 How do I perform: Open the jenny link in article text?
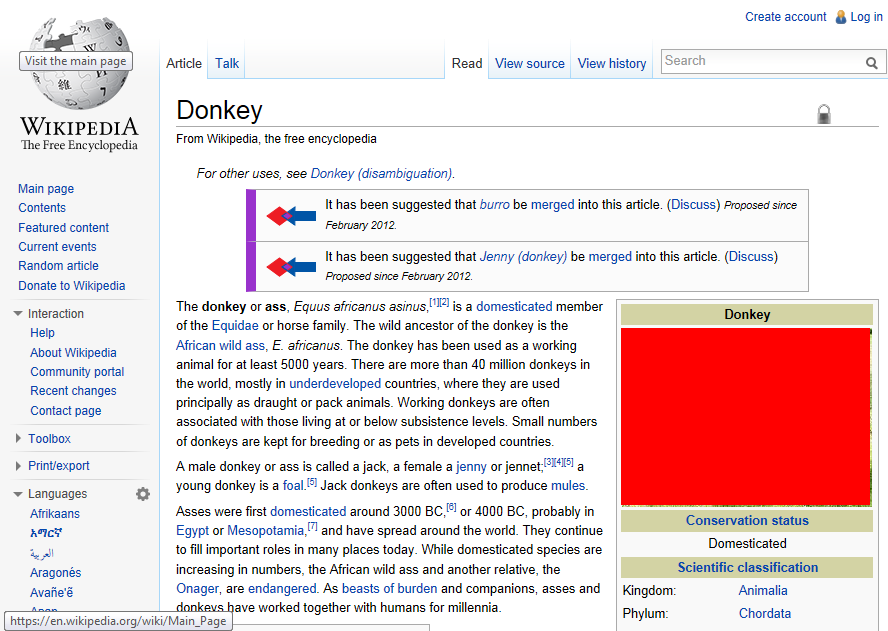click(x=471, y=467)
